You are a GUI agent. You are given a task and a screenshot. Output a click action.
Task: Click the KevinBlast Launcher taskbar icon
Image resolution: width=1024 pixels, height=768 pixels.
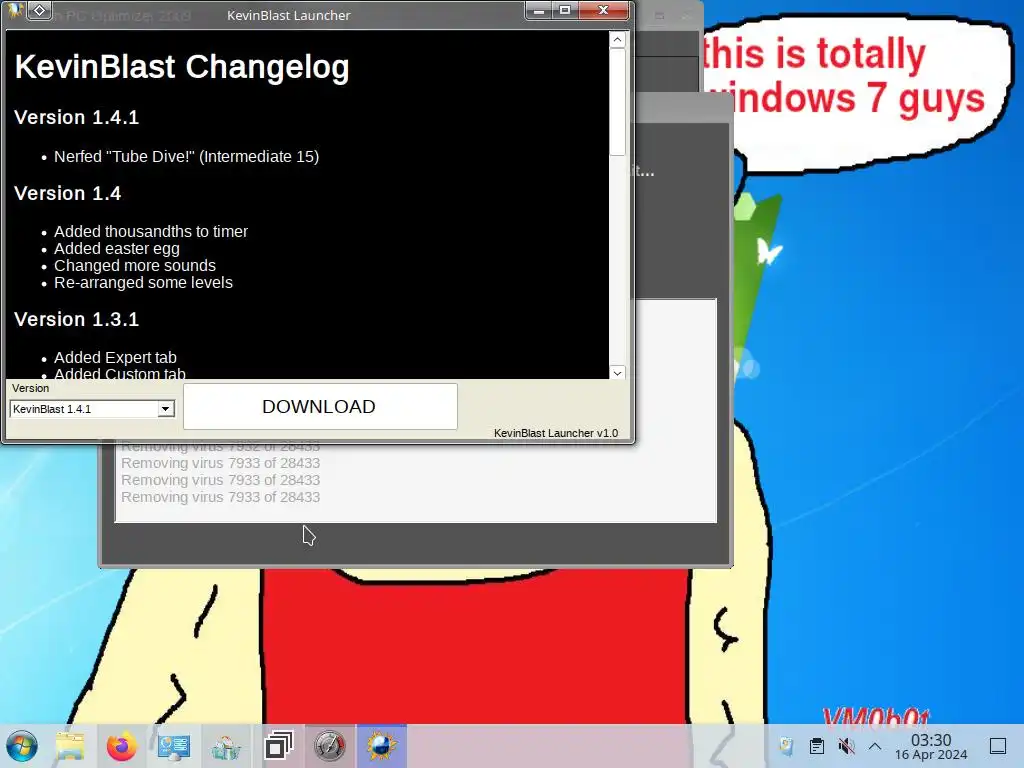(381, 746)
